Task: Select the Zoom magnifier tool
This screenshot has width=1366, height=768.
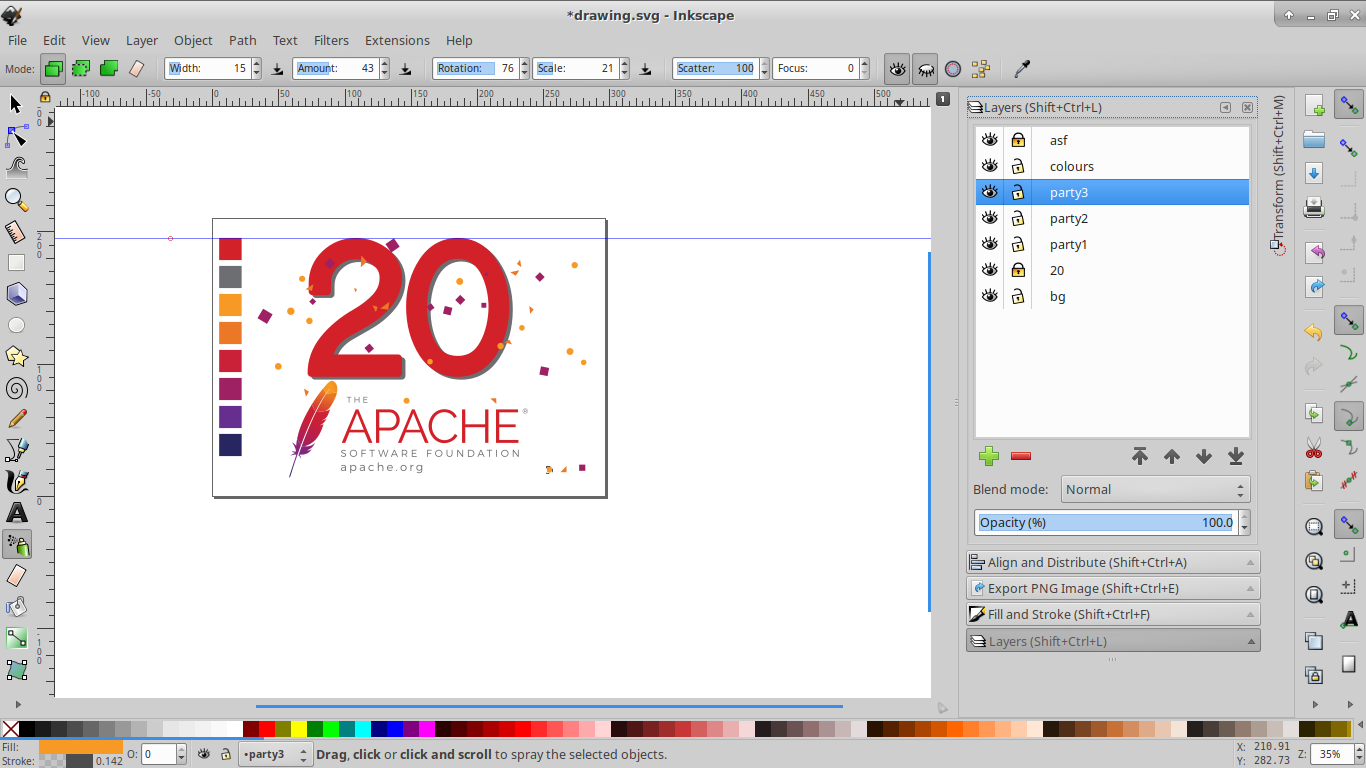Action: pos(16,199)
